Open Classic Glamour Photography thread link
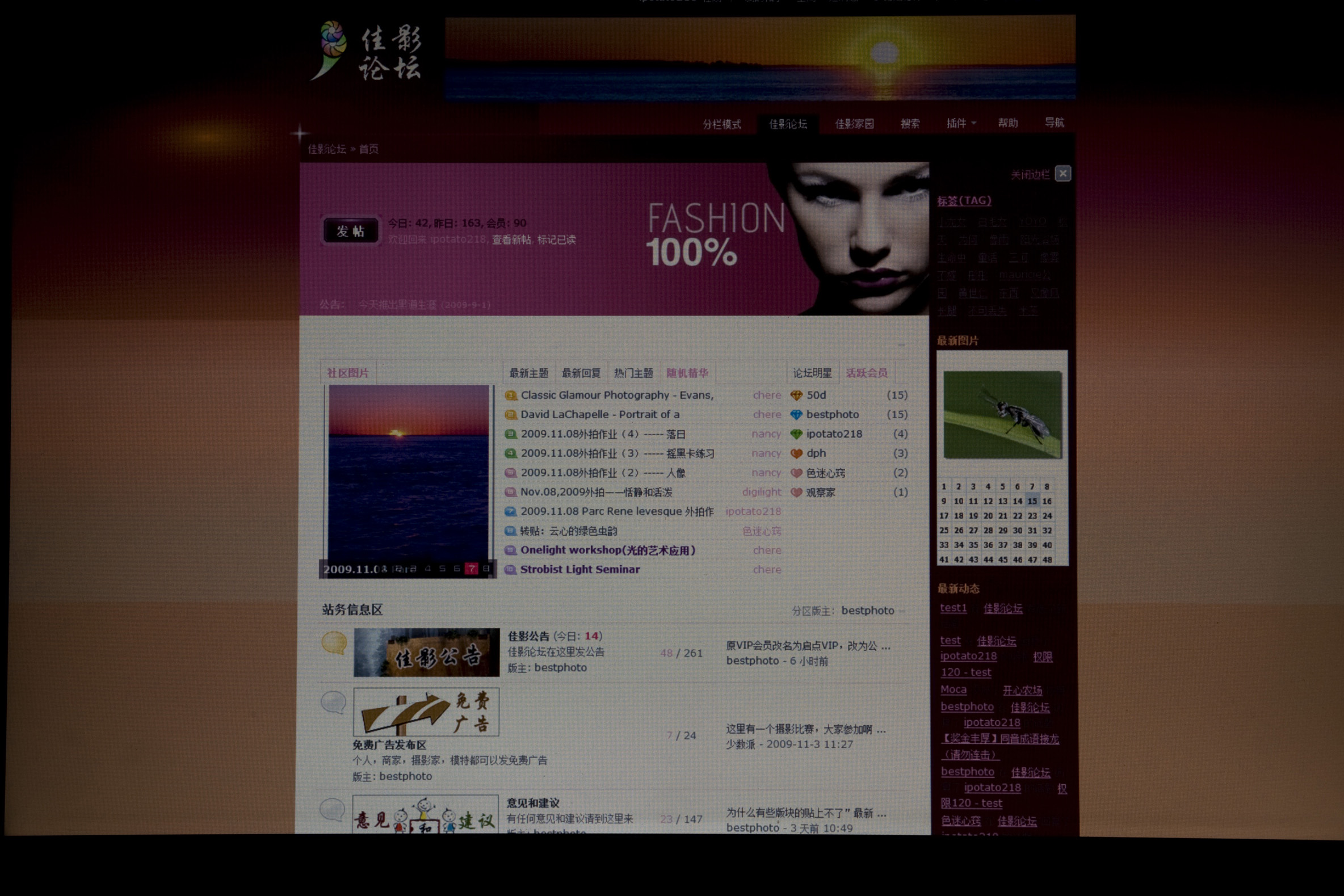The height and width of the screenshot is (896, 1344). (x=616, y=396)
